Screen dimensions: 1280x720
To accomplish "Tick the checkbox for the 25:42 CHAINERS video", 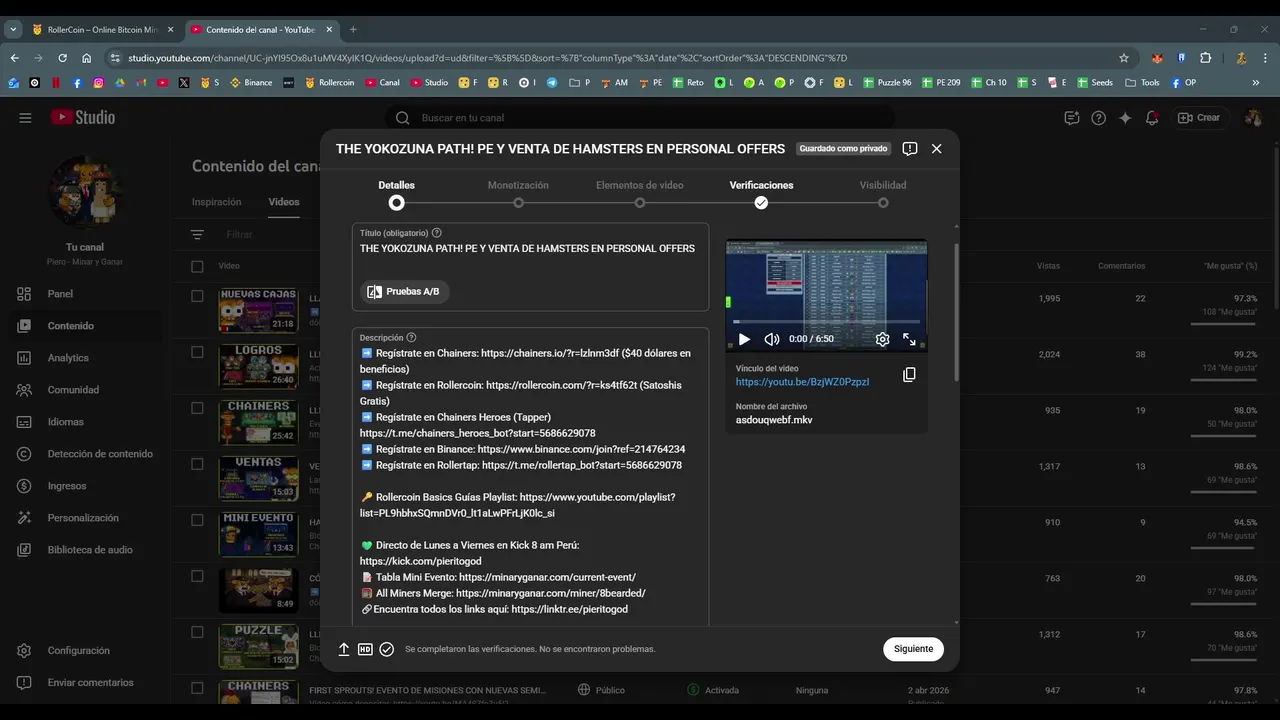I will click(x=197, y=408).
